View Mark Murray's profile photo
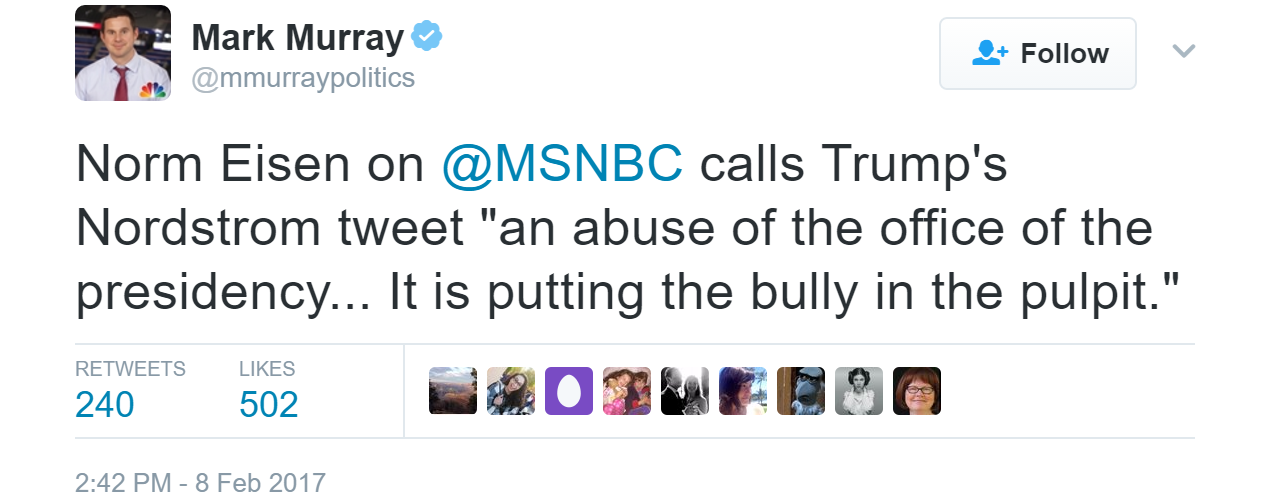Screen dimensions: 1267x500 click(x=123, y=53)
